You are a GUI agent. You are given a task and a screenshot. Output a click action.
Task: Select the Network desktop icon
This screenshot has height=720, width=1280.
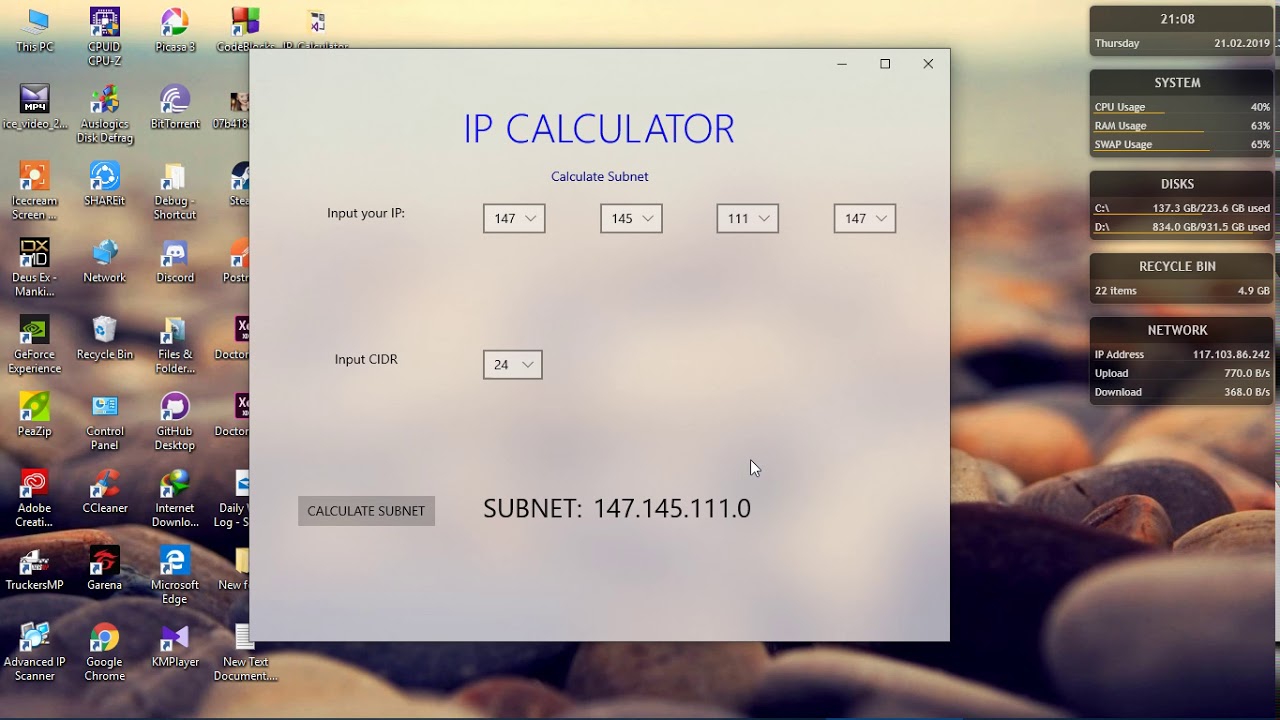[105, 261]
